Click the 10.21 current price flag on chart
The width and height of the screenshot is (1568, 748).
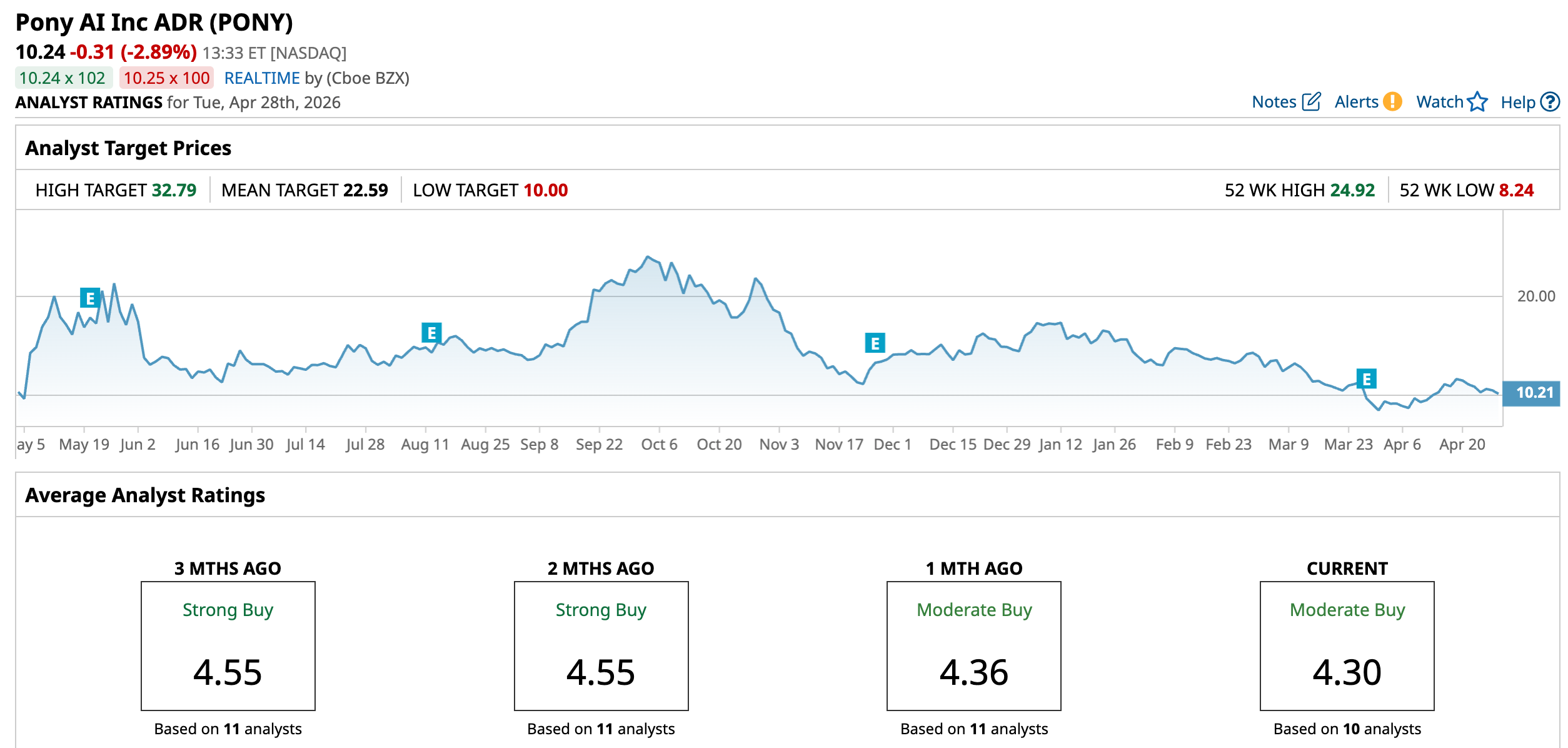pyautogui.click(x=1532, y=393)
